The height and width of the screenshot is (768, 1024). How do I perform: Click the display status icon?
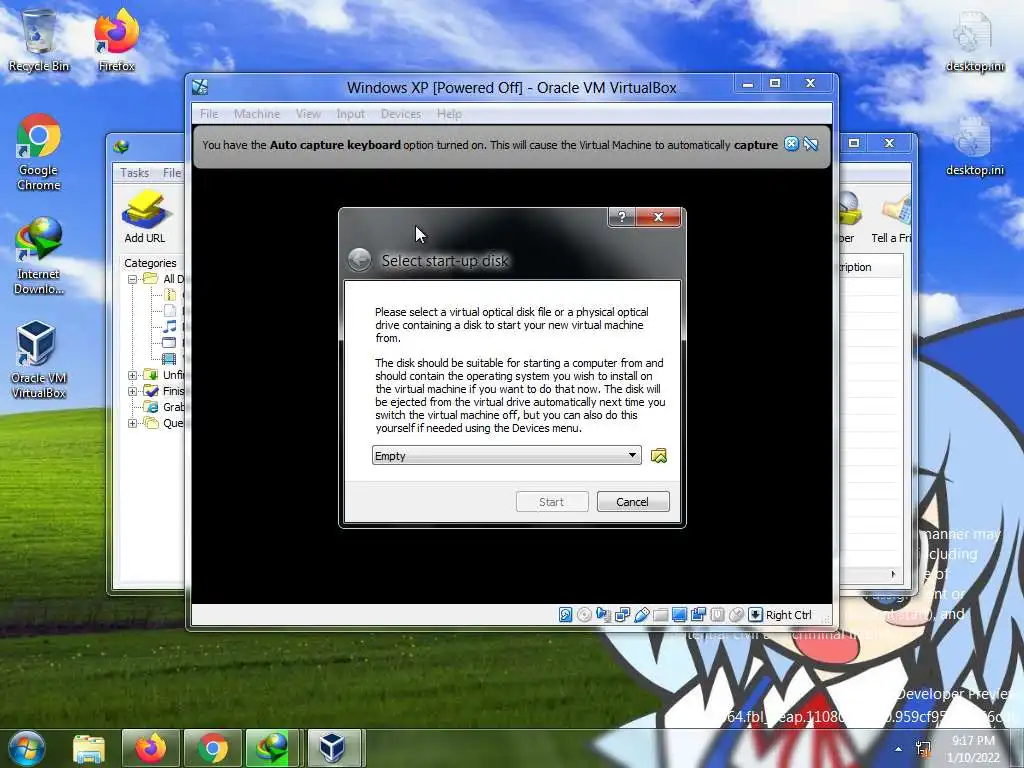[x=679, y=615]
